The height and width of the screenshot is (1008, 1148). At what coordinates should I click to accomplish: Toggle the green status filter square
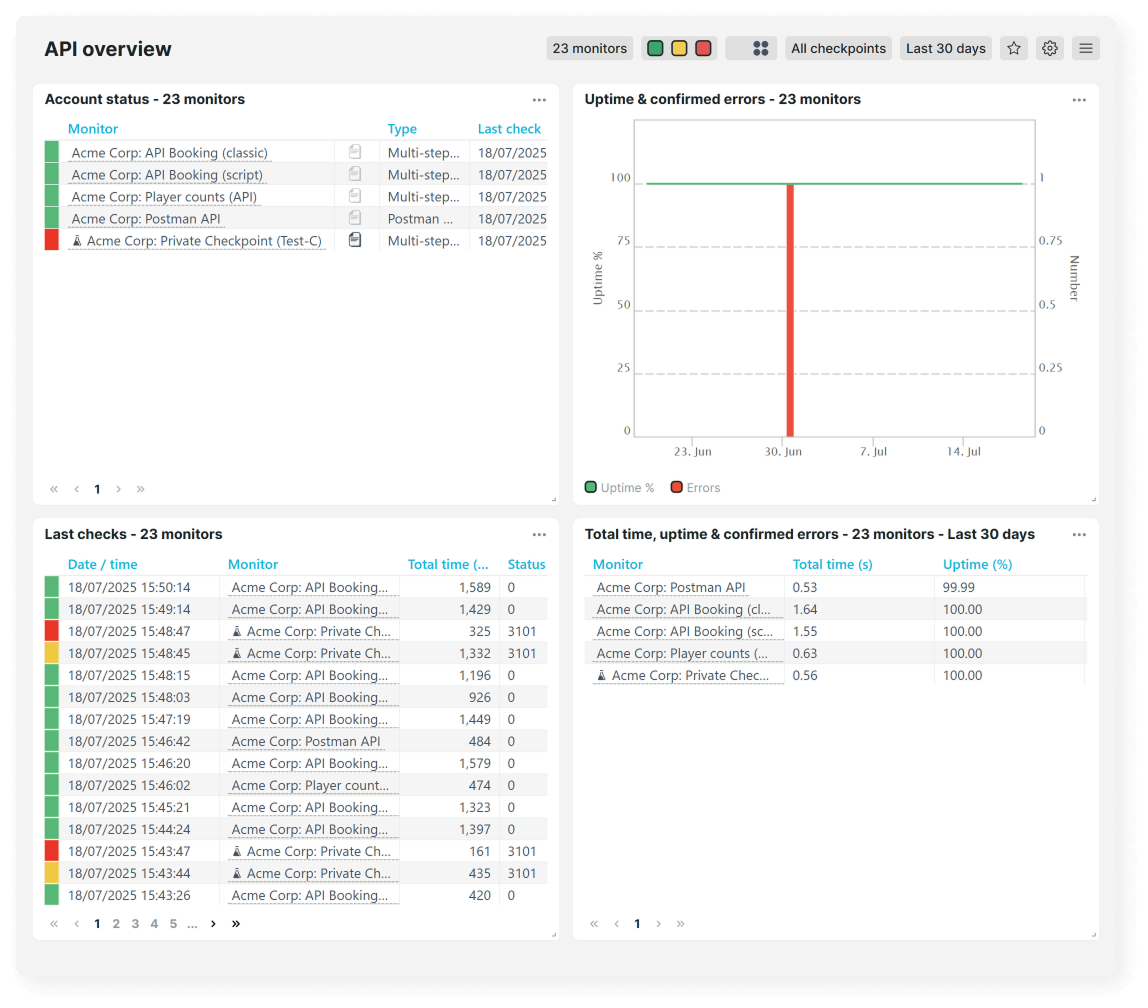click(656, 47)
